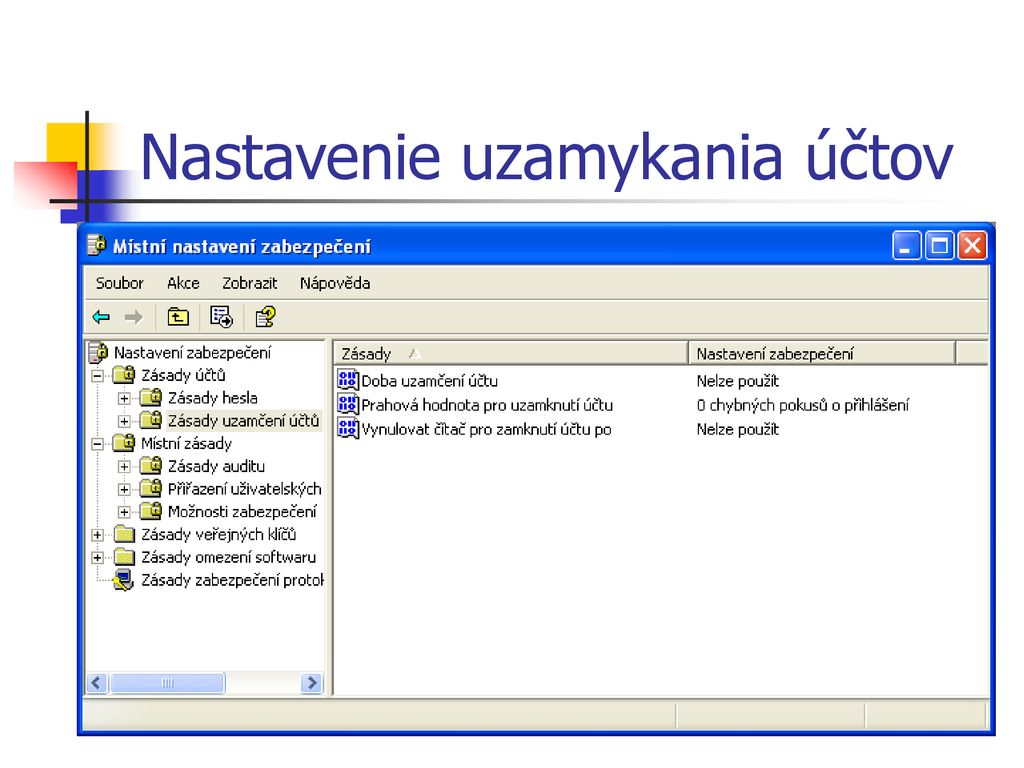Click the Nastavení zabezpečení root node icon
Screen dimensions: 1024x768
(99, 352)
